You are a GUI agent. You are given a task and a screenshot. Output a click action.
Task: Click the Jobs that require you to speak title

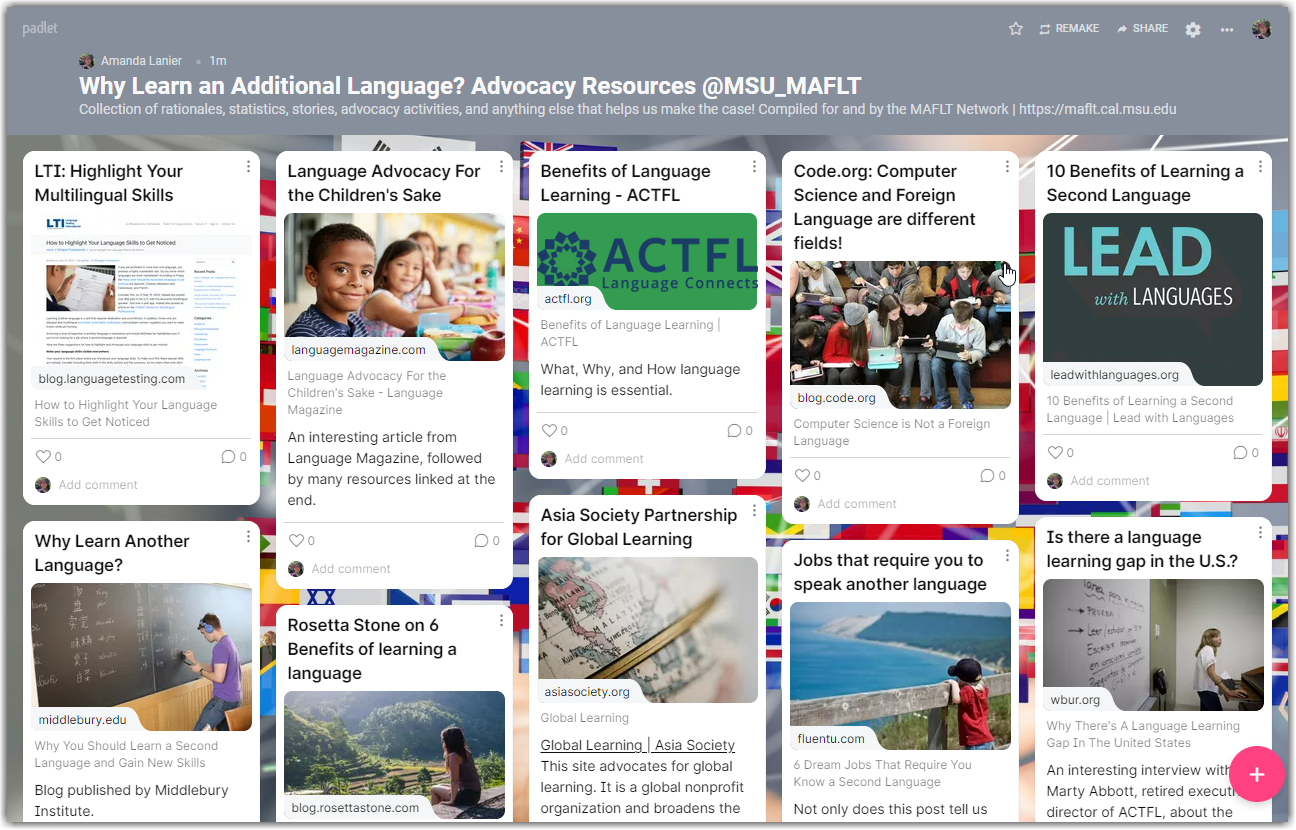coord(890,572)
